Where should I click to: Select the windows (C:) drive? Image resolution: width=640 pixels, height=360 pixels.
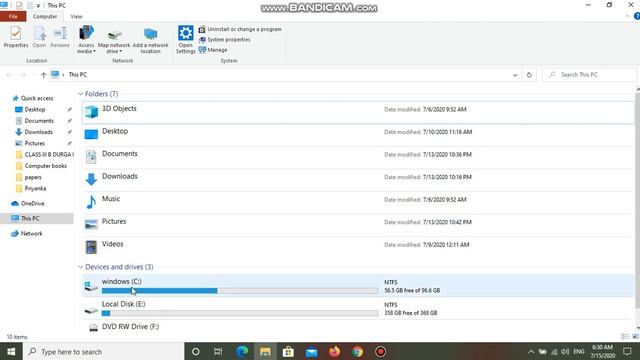358,286
